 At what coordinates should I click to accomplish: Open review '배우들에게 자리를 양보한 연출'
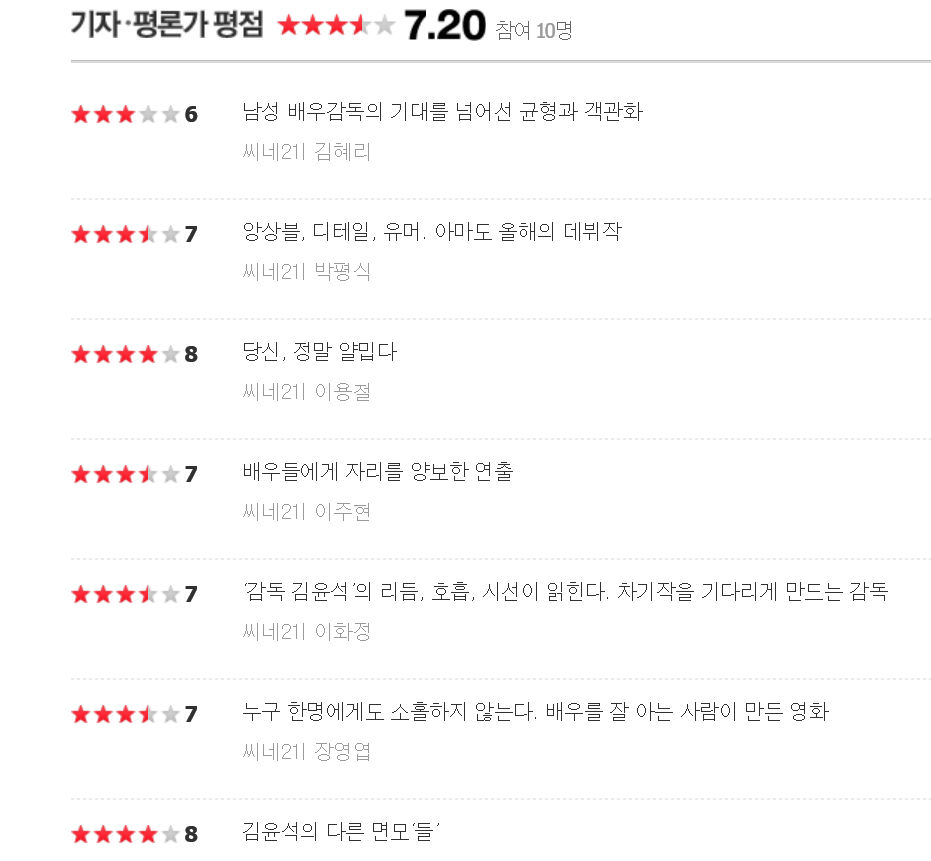(378, 471)
